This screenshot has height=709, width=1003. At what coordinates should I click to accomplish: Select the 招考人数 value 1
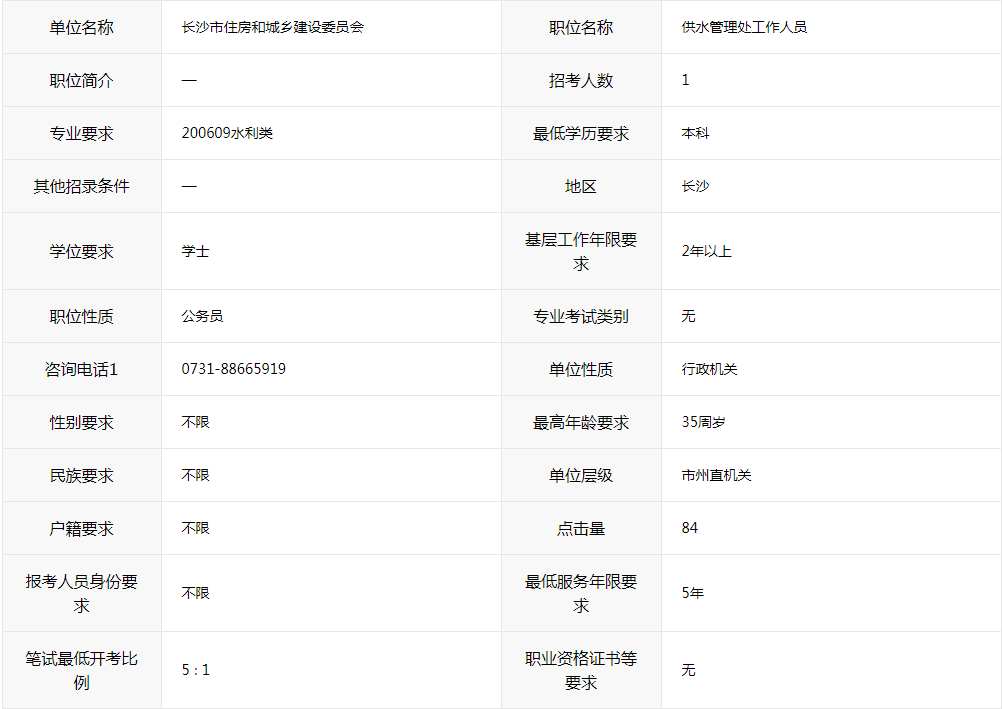[686, 80]
